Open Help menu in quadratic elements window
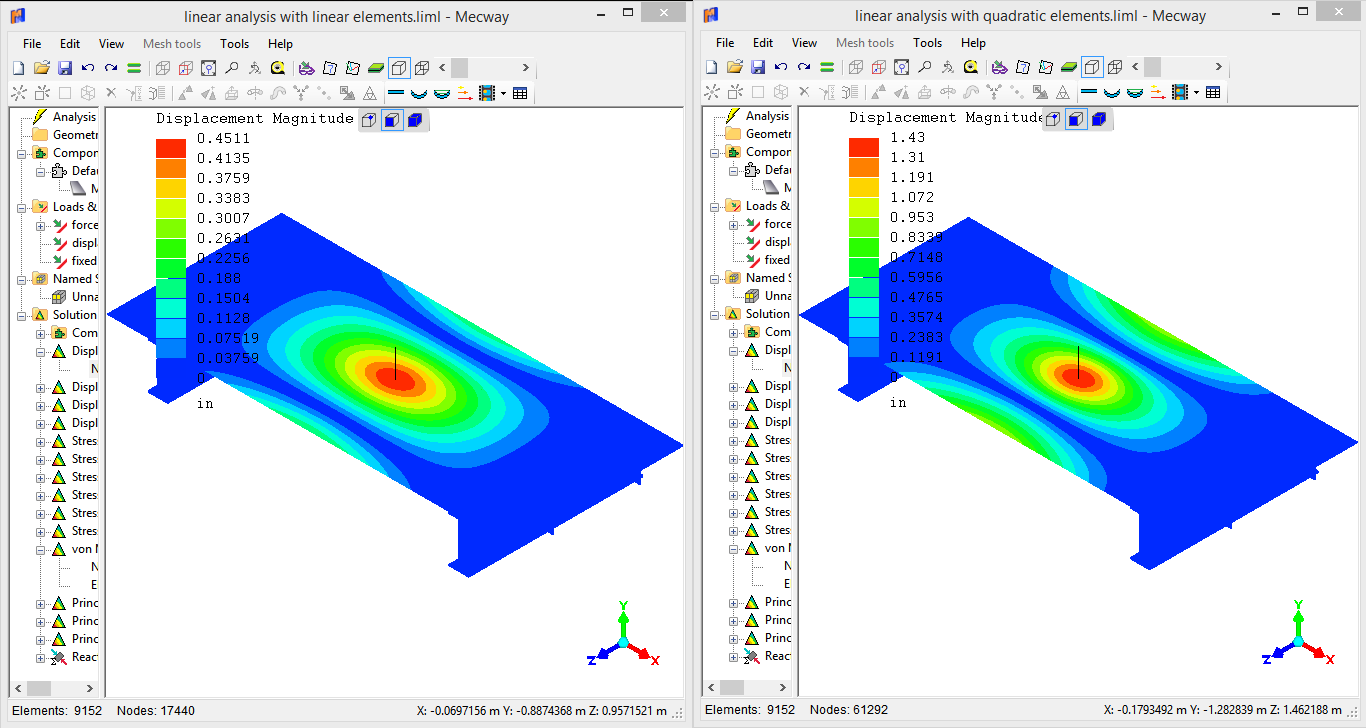This screenshot has width=1366, height=728. point(974,43)
